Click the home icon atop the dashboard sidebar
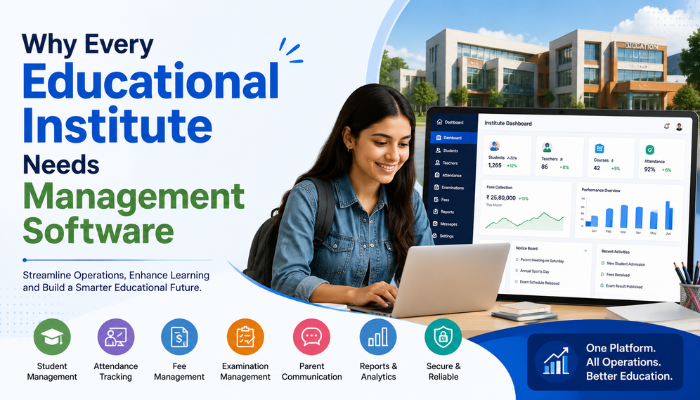The image size is (700, 400). [439, 121]
